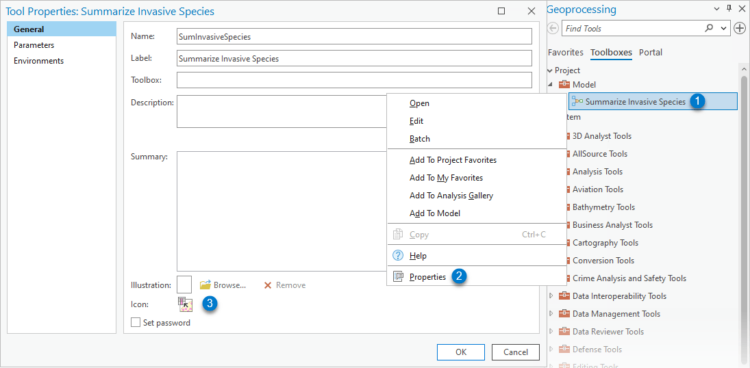This screenshot has width=750, height=368.
Task: Collapse the Model toolbox node
Action: 550,85
